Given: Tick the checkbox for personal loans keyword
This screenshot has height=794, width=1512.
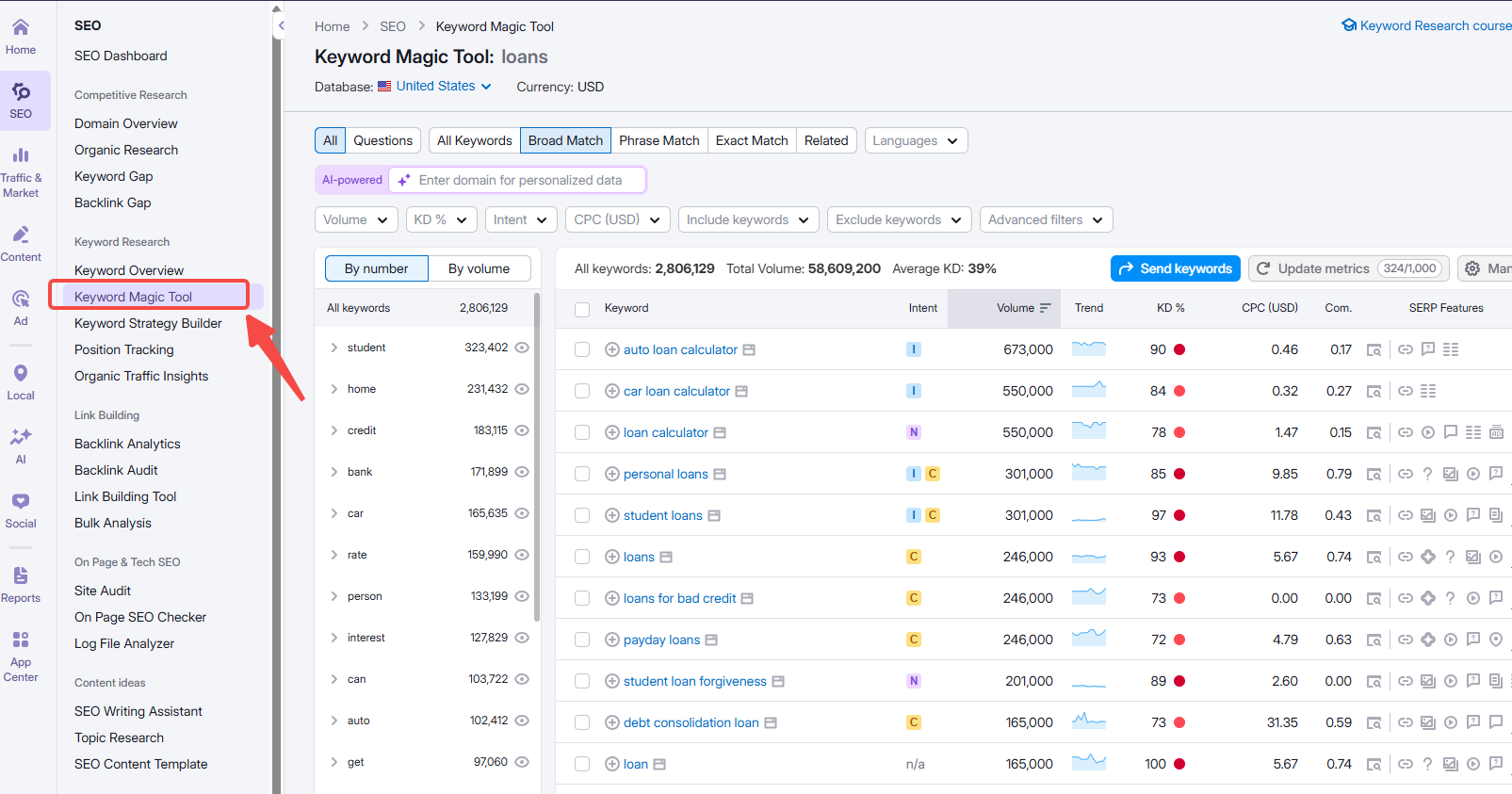Looking at the screenshot, I should coord(582,474).
